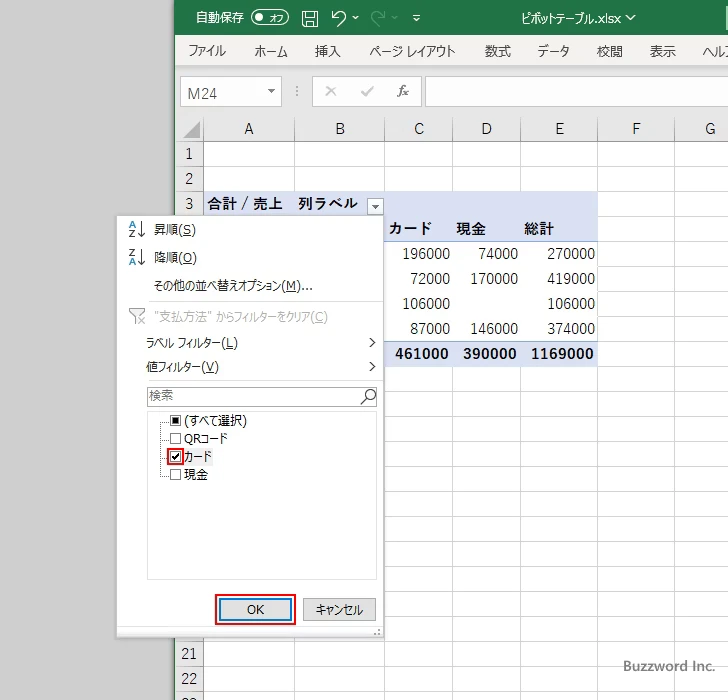This screenshot has height=700, width=728.
Task: Click the greyed Redo icon
Action: pos(378,18)
